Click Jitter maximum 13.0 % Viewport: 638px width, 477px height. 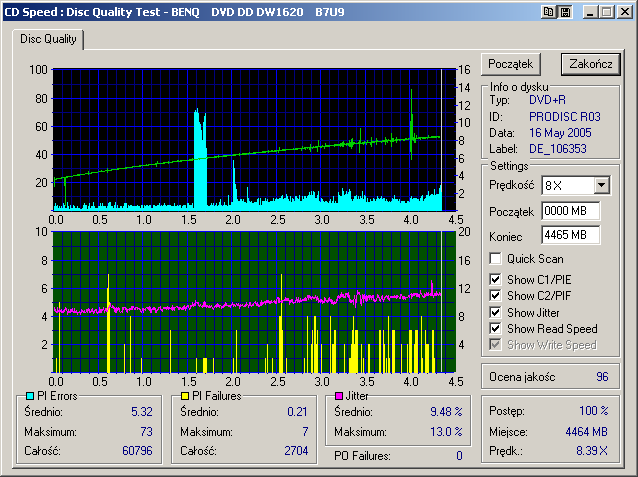click(446, 431)
